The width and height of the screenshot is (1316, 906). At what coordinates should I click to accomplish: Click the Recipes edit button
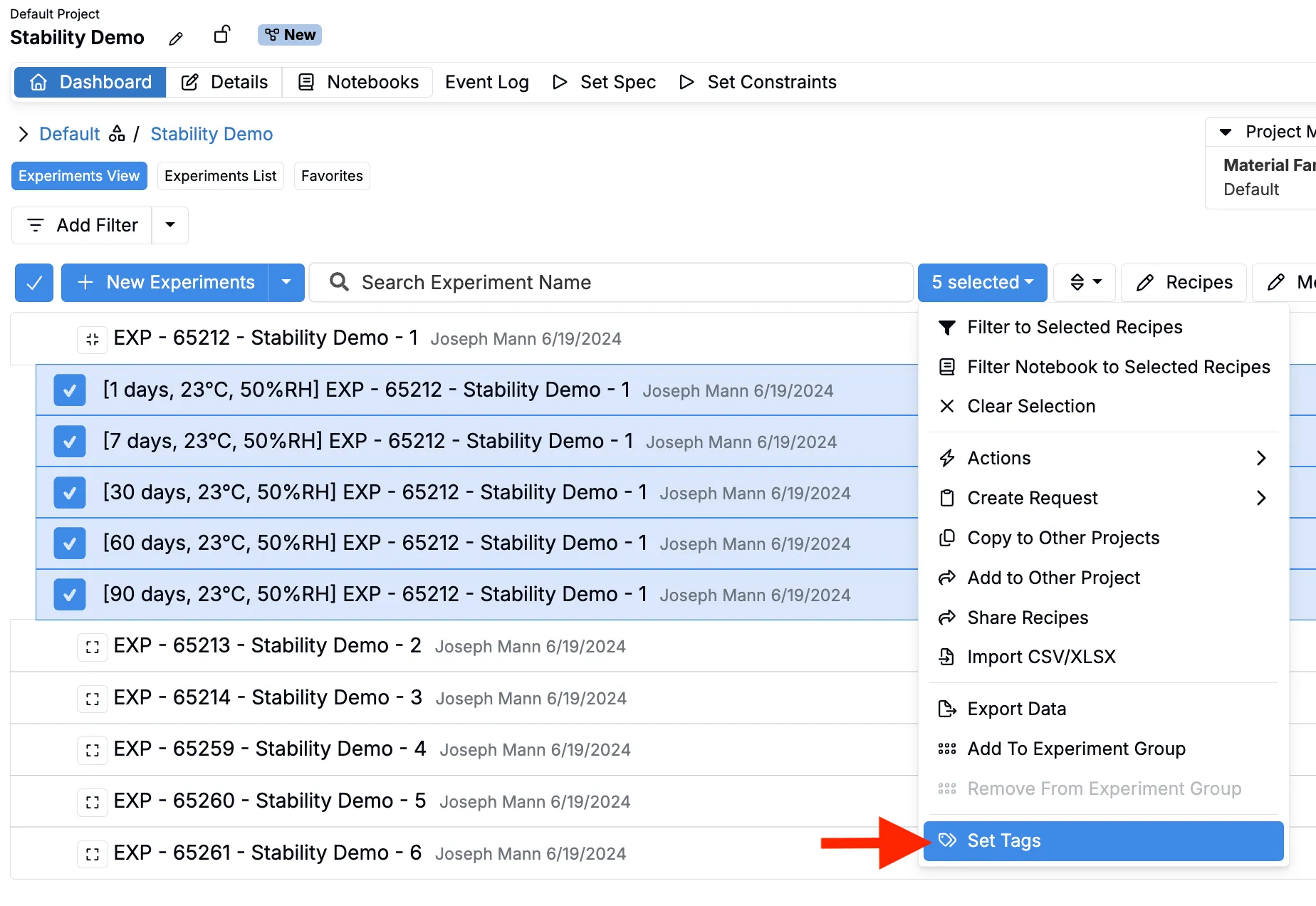pyautogui.click(x=1184, y=283)
